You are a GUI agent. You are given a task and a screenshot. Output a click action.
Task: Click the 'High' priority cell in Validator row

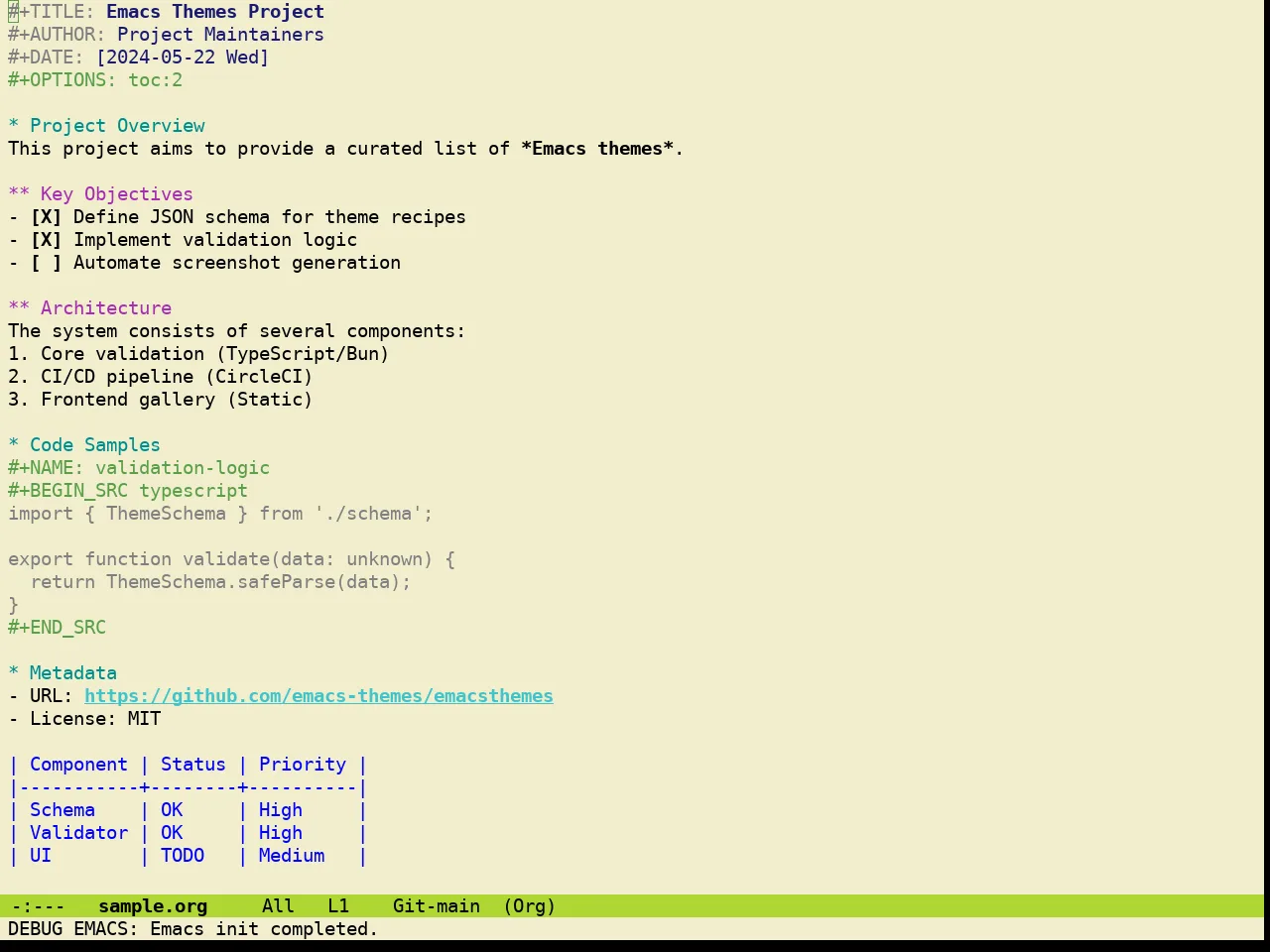(x=281, y=833)
